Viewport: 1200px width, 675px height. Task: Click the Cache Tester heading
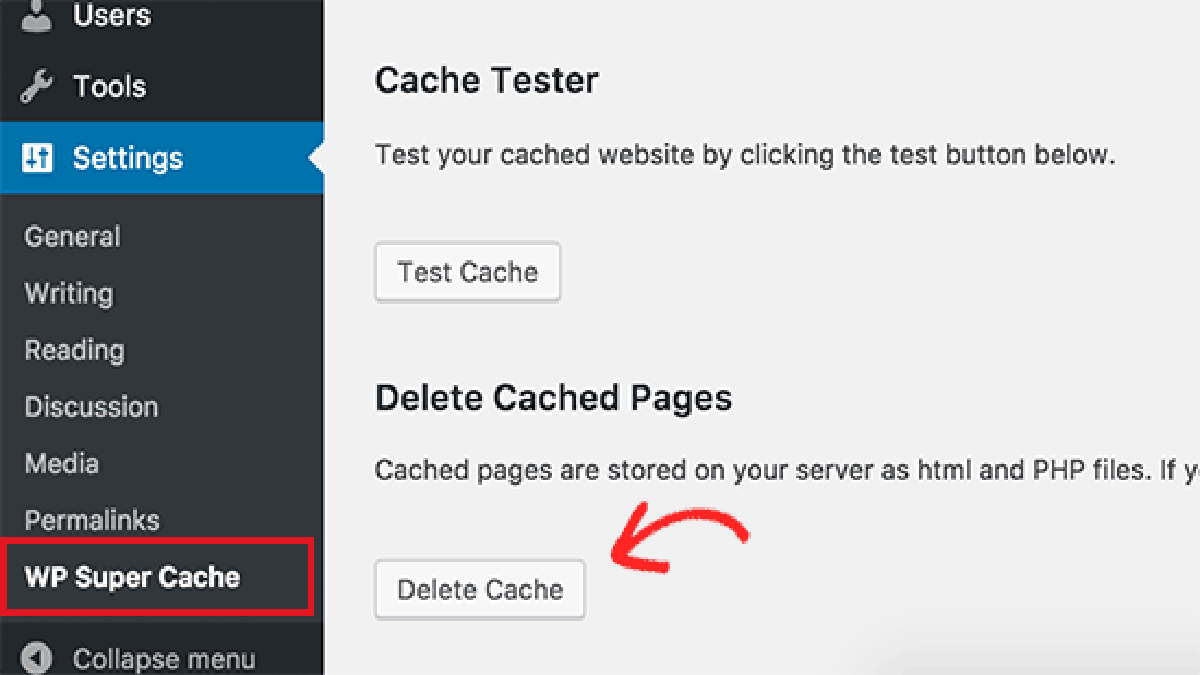pyautogui.click(x=487, y=80)
